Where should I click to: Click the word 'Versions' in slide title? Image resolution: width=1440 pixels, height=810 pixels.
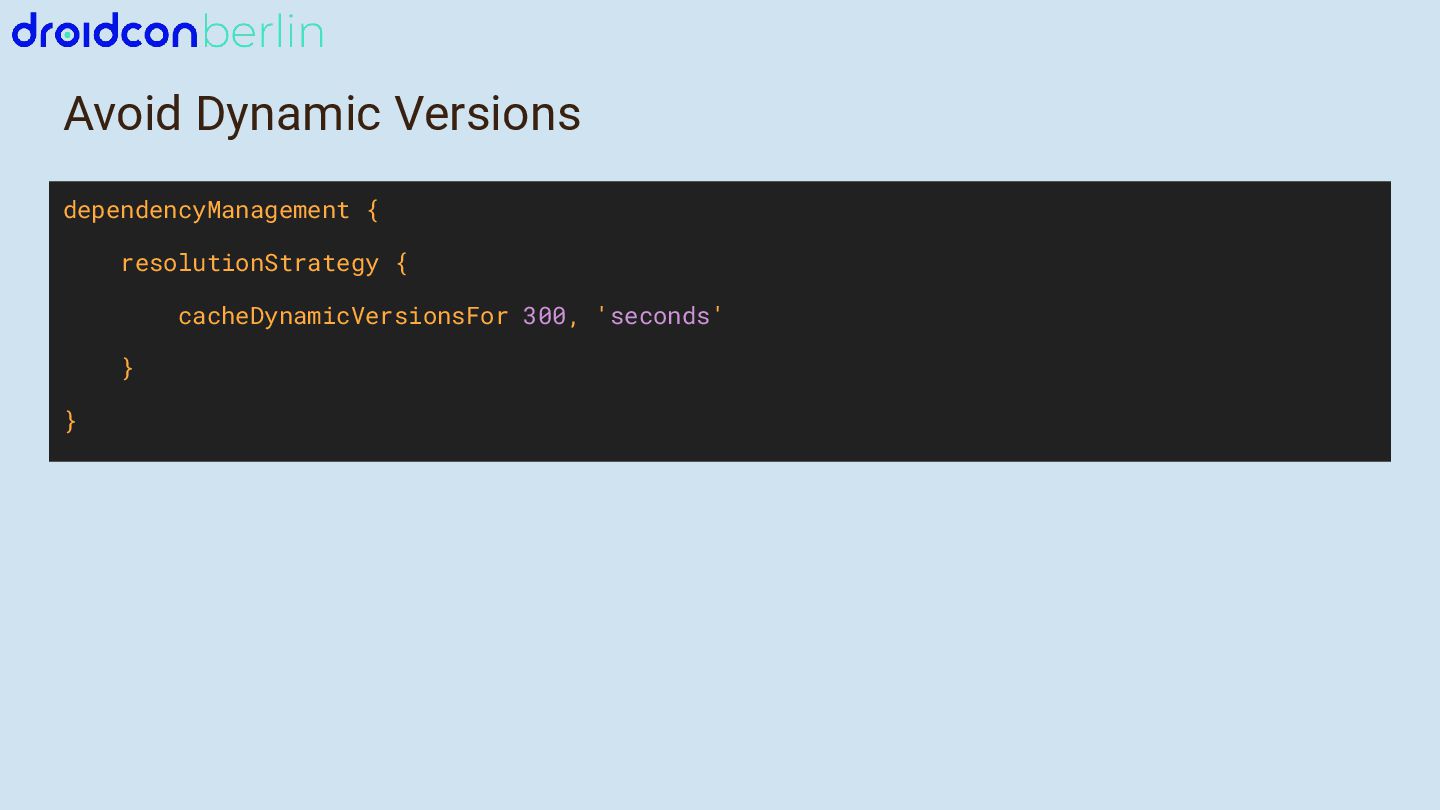pyautogui.click(x=487, y=114)
